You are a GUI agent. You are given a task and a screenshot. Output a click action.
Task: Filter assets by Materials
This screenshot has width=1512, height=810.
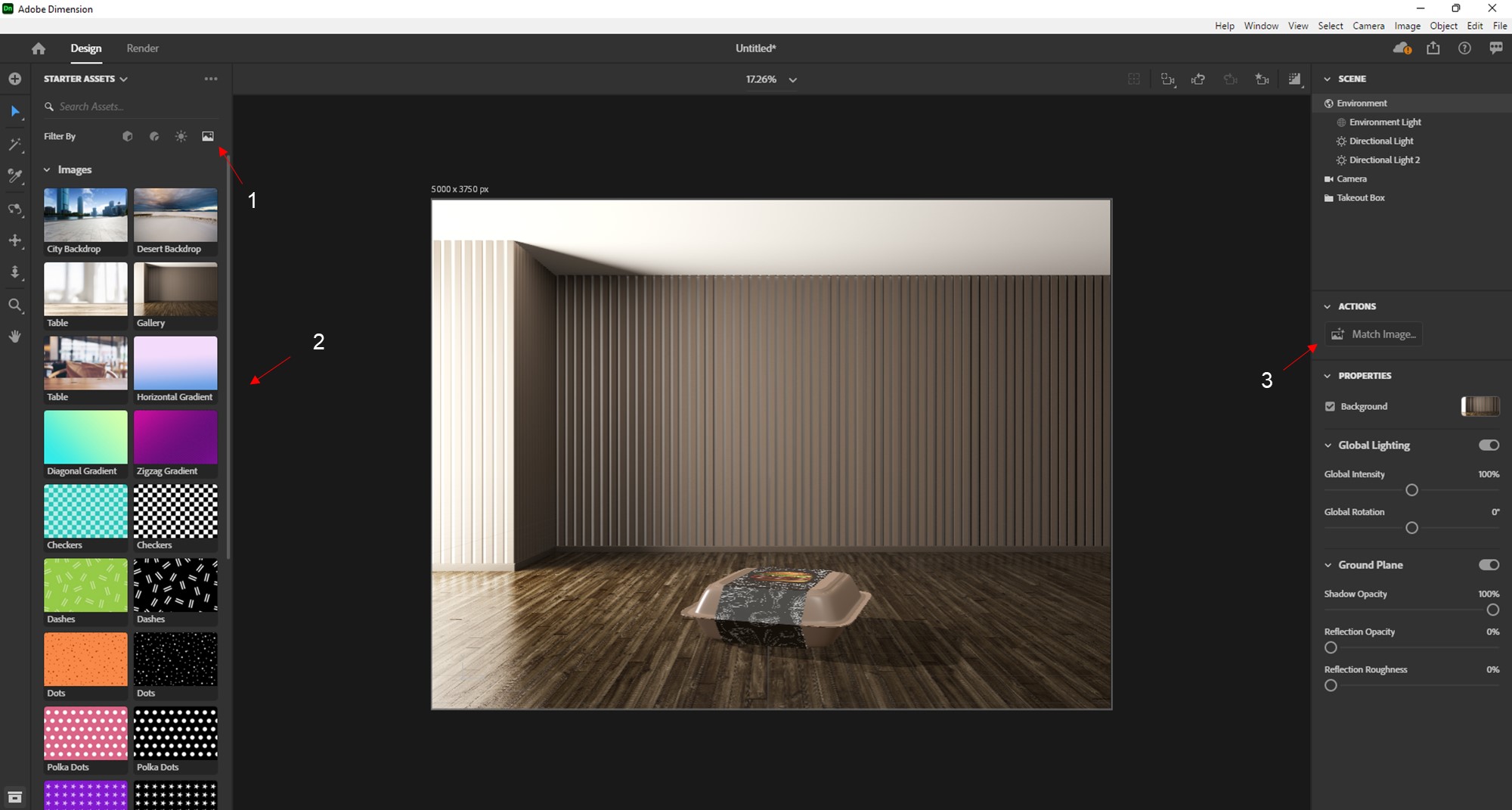coord(154,136)
